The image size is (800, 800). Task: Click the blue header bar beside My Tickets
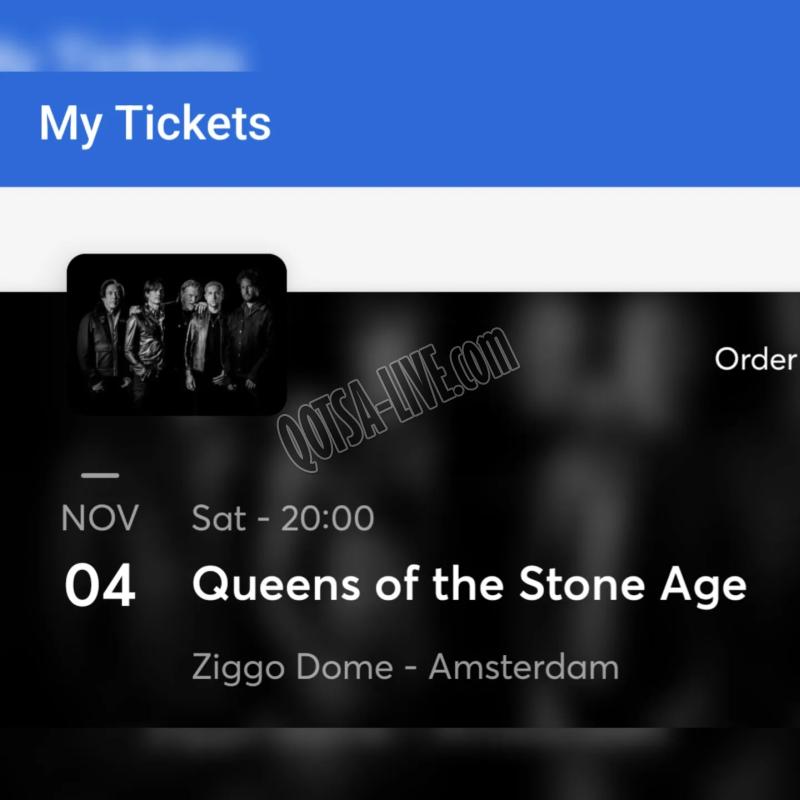(536, 125)
